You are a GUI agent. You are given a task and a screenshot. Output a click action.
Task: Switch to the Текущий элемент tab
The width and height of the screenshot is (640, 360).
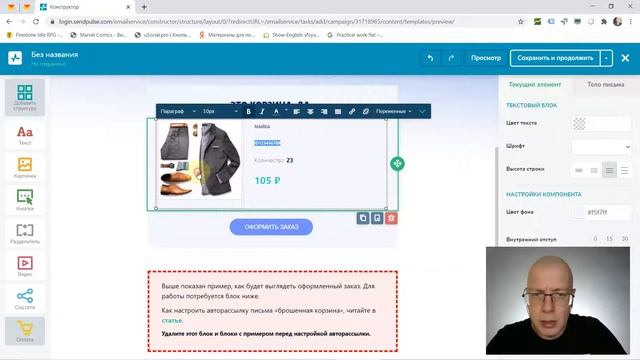(x=535, y=84)
